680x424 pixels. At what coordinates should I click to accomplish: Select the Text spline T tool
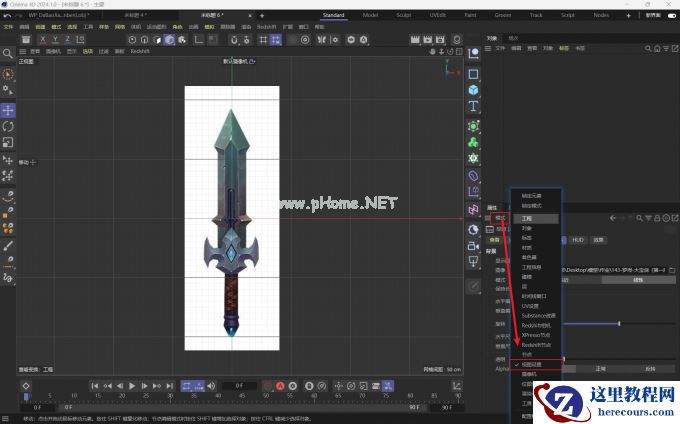(473, 106)
